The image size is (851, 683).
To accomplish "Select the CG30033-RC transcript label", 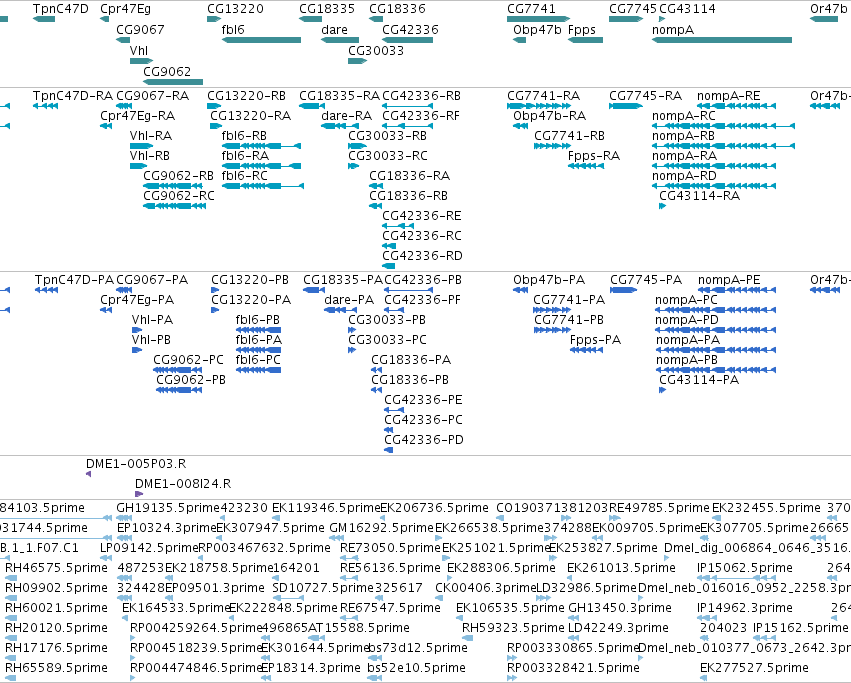I will pyautogui.click(x=388, y=156).
